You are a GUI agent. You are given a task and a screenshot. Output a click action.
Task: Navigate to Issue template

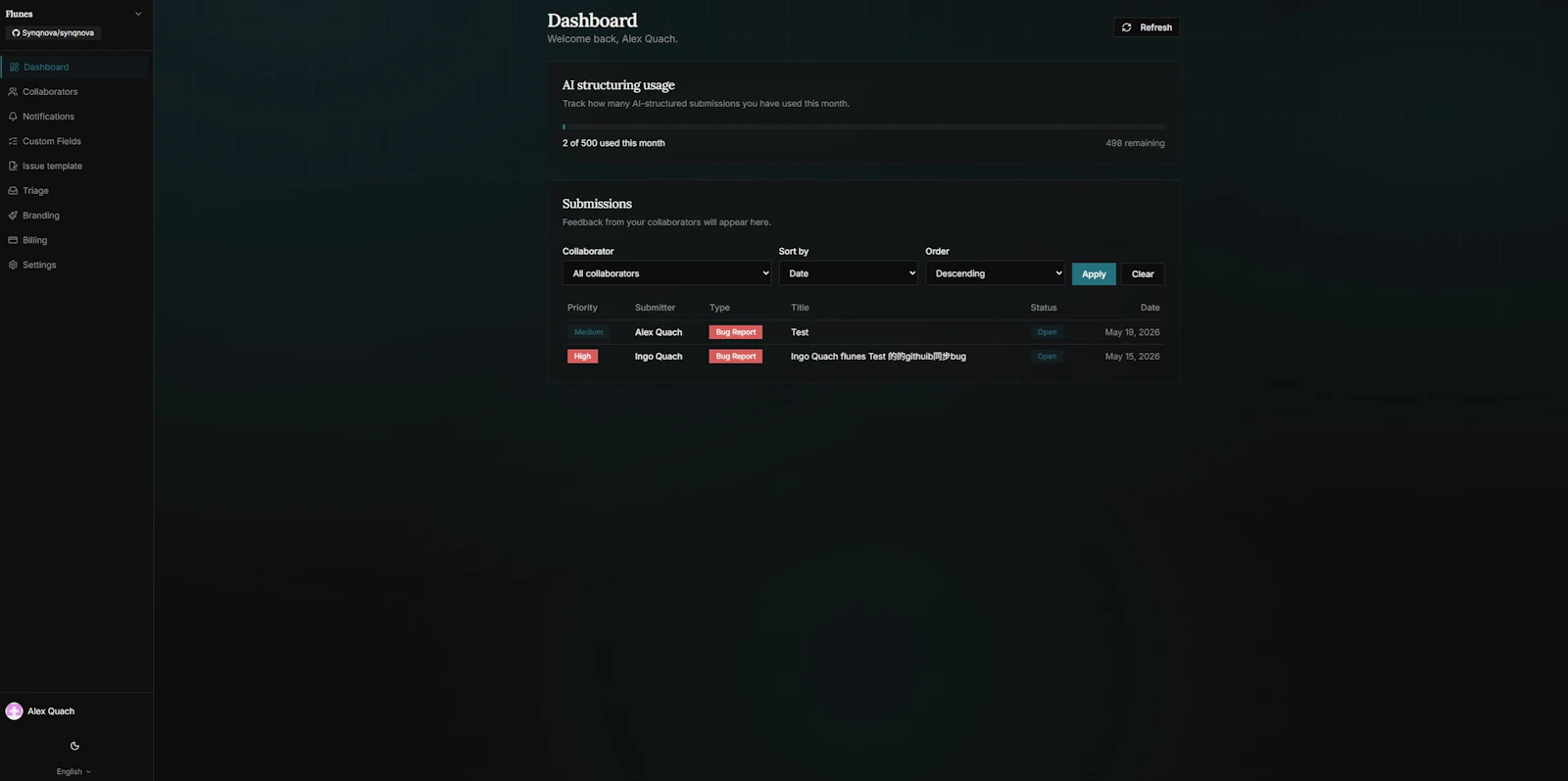point(75,167)
